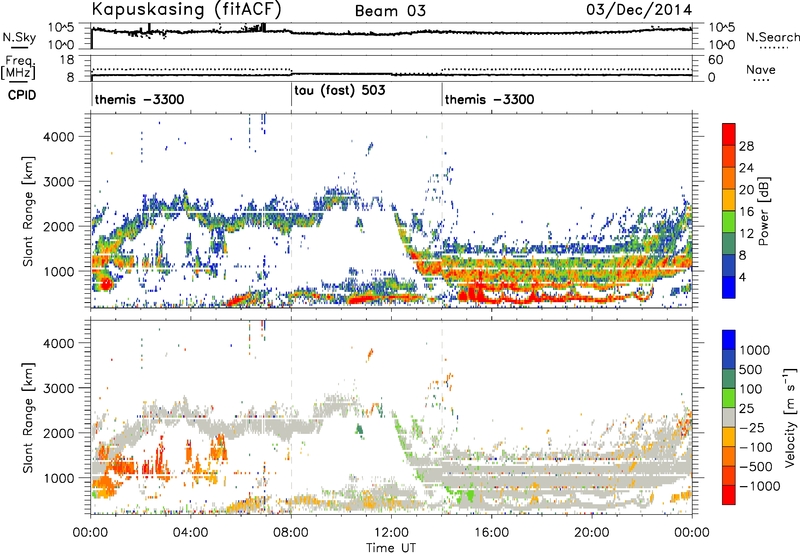Click the red top segment of Power color bar
Viewport: 800px width, 554px height.
(x=729, y=134)
